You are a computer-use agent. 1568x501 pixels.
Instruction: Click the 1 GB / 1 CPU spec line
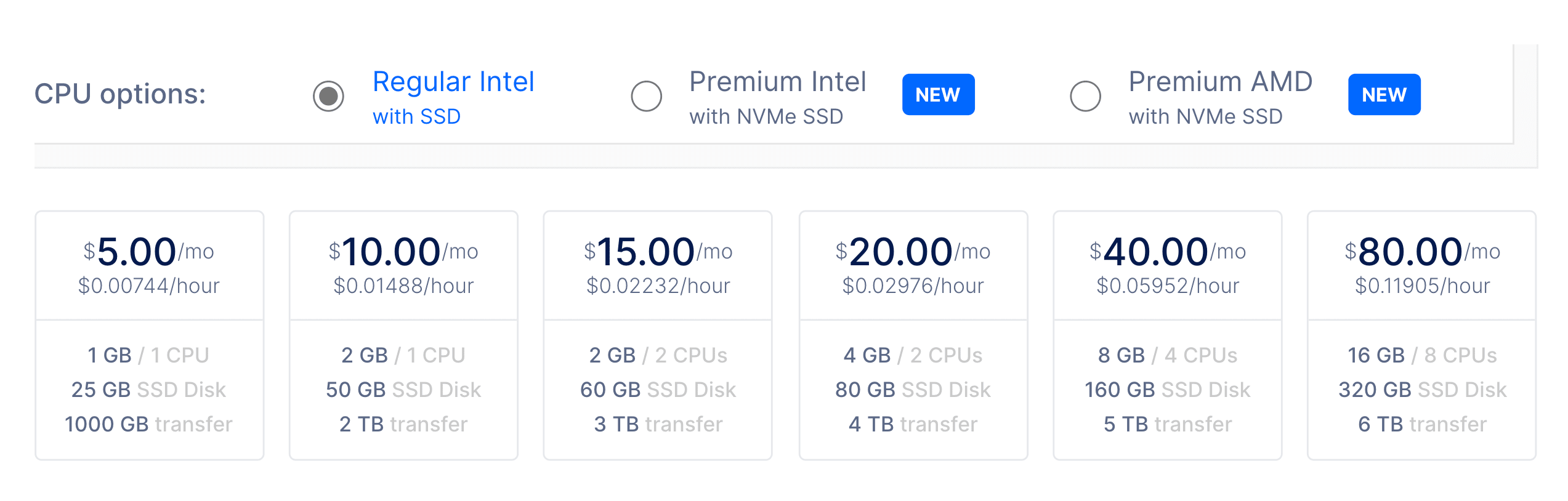[149, 355]
